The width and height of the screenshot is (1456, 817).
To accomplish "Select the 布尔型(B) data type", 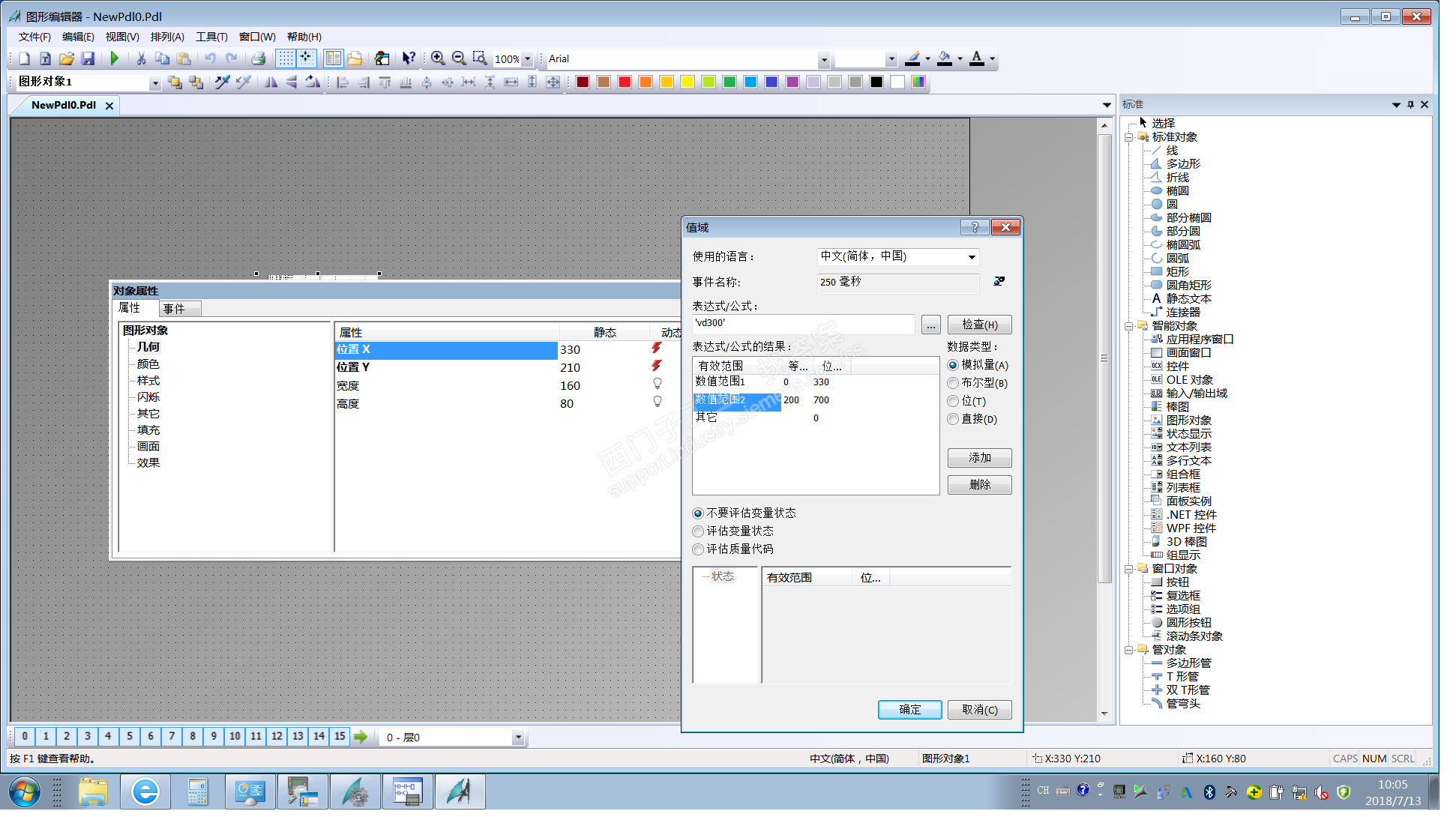I will 953,383.
